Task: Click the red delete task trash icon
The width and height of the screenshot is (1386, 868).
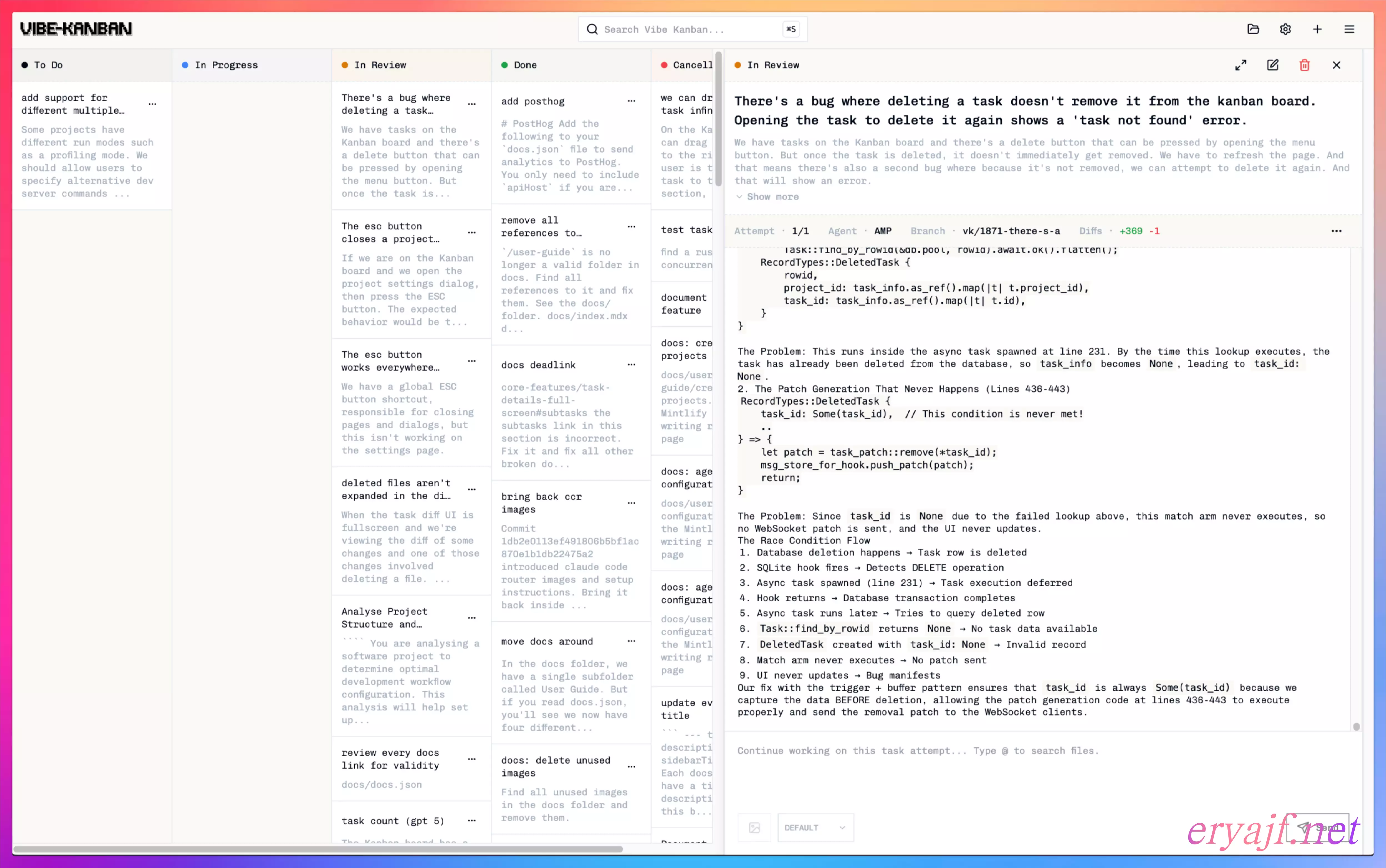Action: coord(1304,65)
